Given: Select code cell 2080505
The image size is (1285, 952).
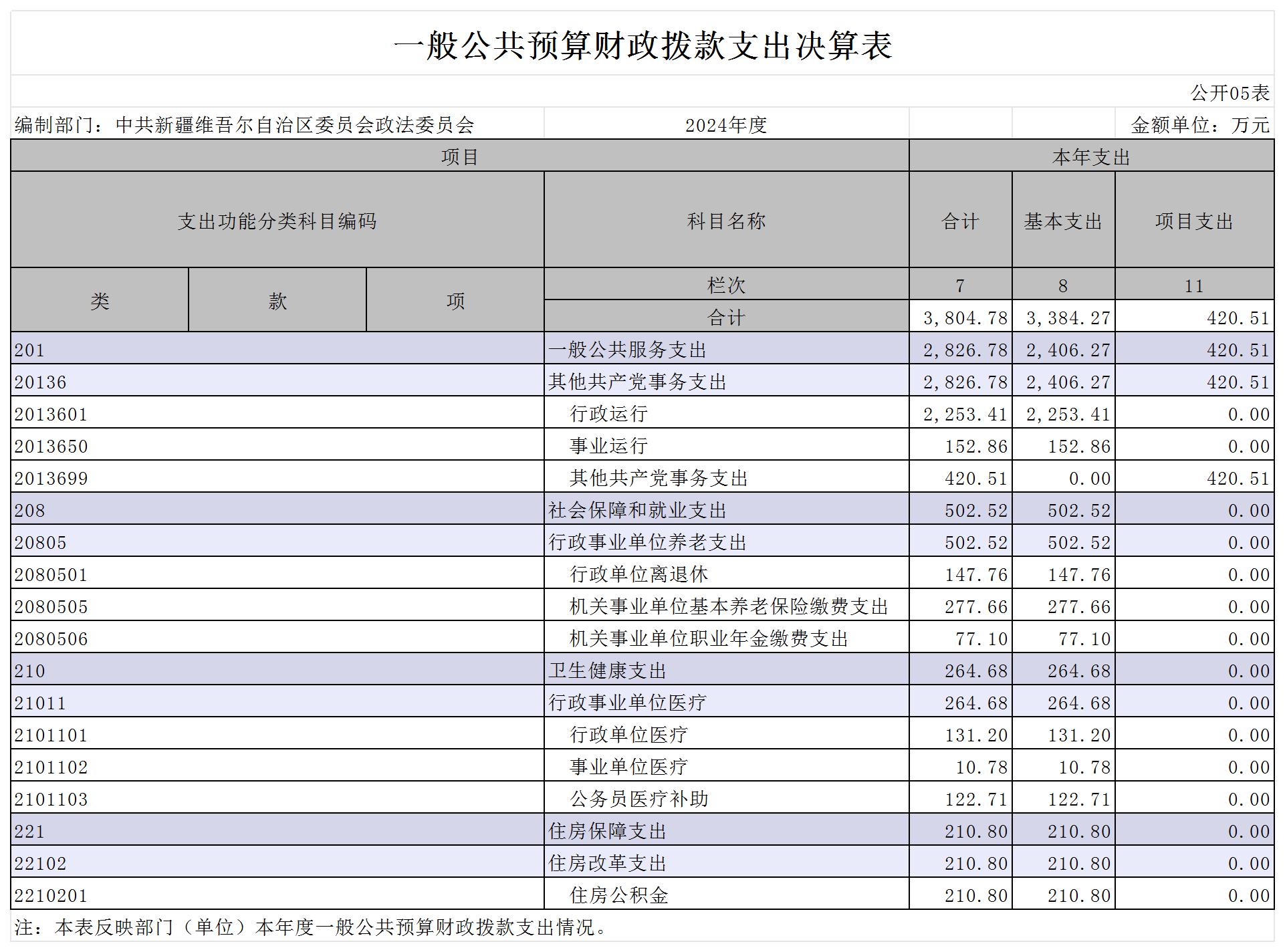Looking at the screenshot, I should (x=51, y=606).
